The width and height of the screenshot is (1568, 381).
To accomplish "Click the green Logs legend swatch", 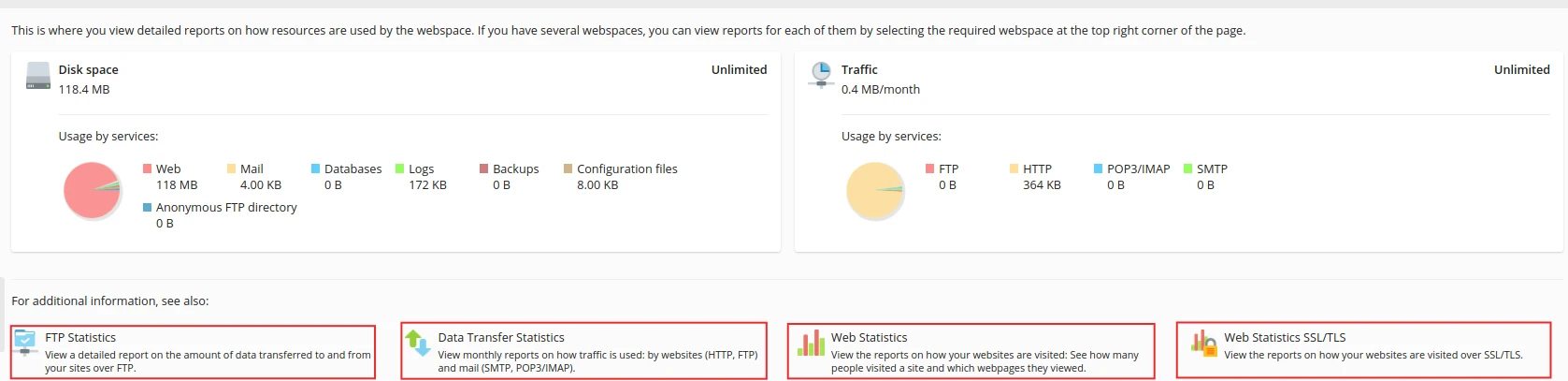I will click(399, 169).
